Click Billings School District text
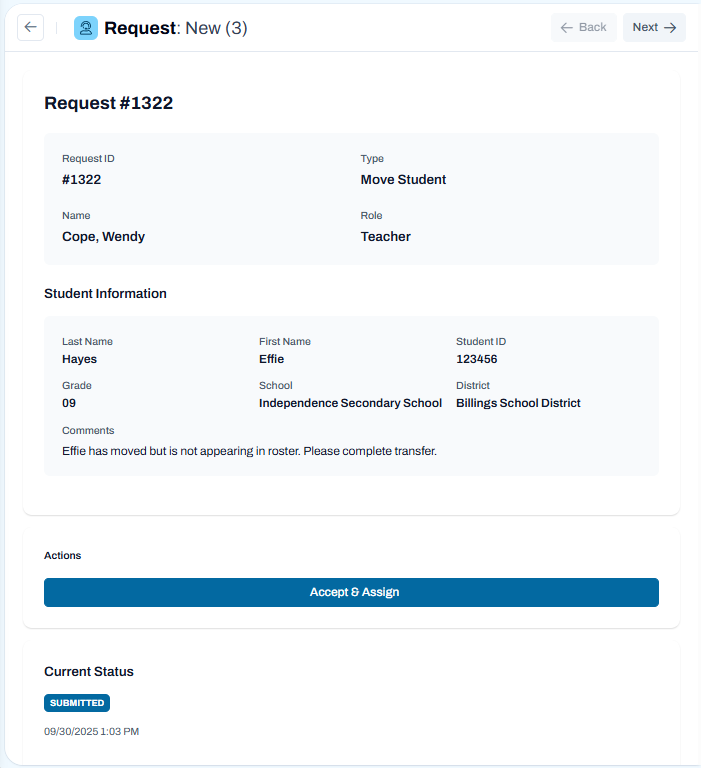 pyautogui.click(x=518, y=403)
